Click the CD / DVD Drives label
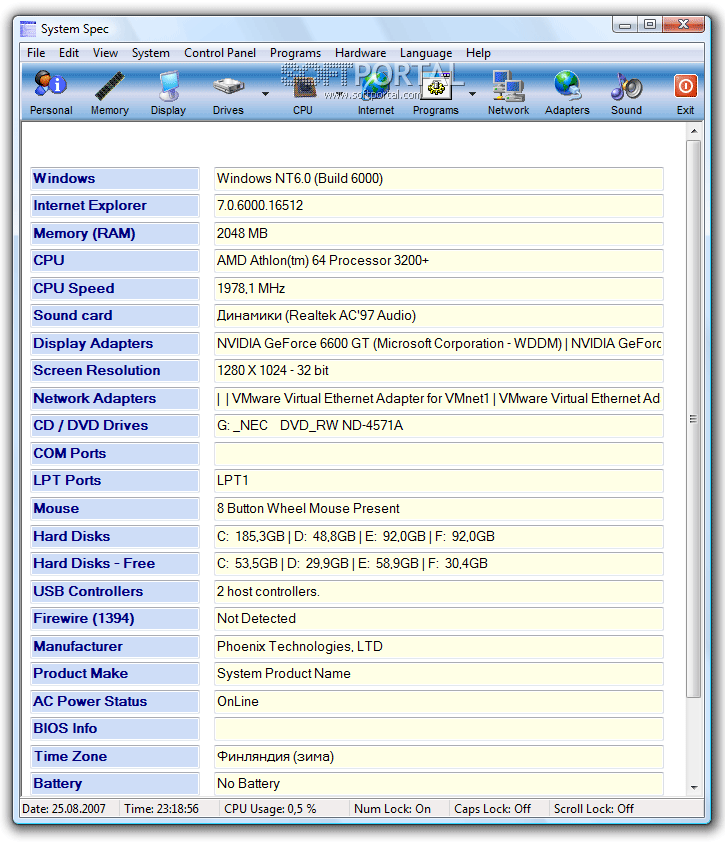This screenshot has height=842, width=725. click(x=115, y=425)
